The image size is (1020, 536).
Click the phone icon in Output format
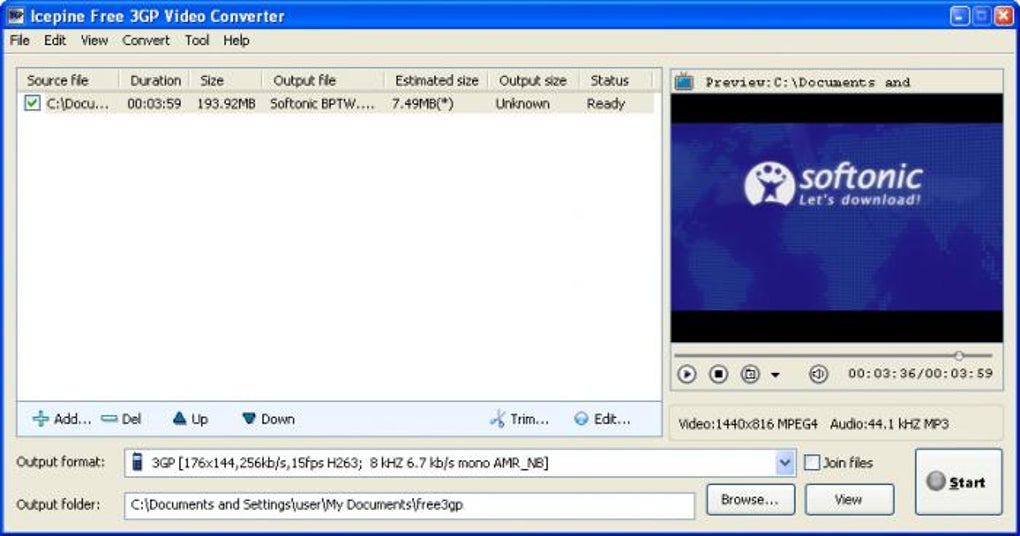137,462
